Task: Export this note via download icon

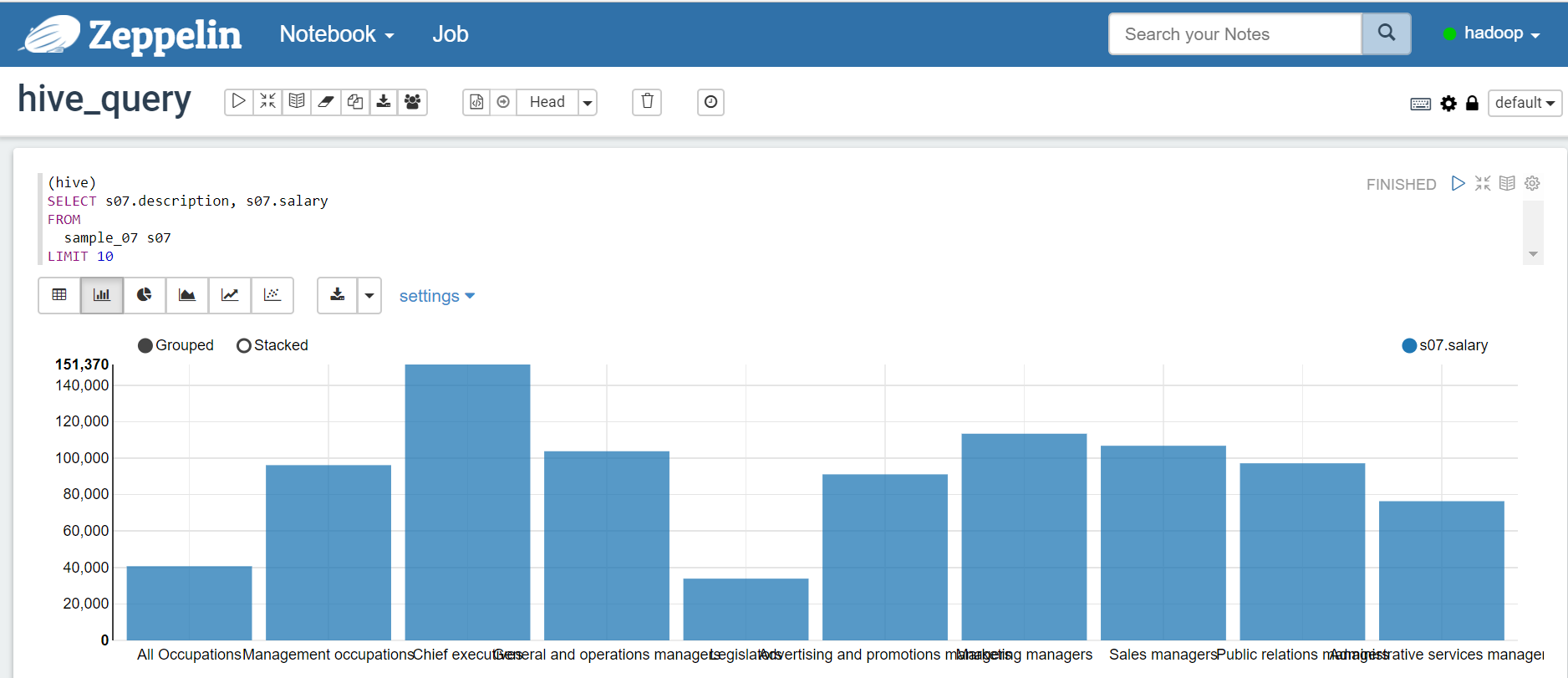Action: click(x=384, y=102)
